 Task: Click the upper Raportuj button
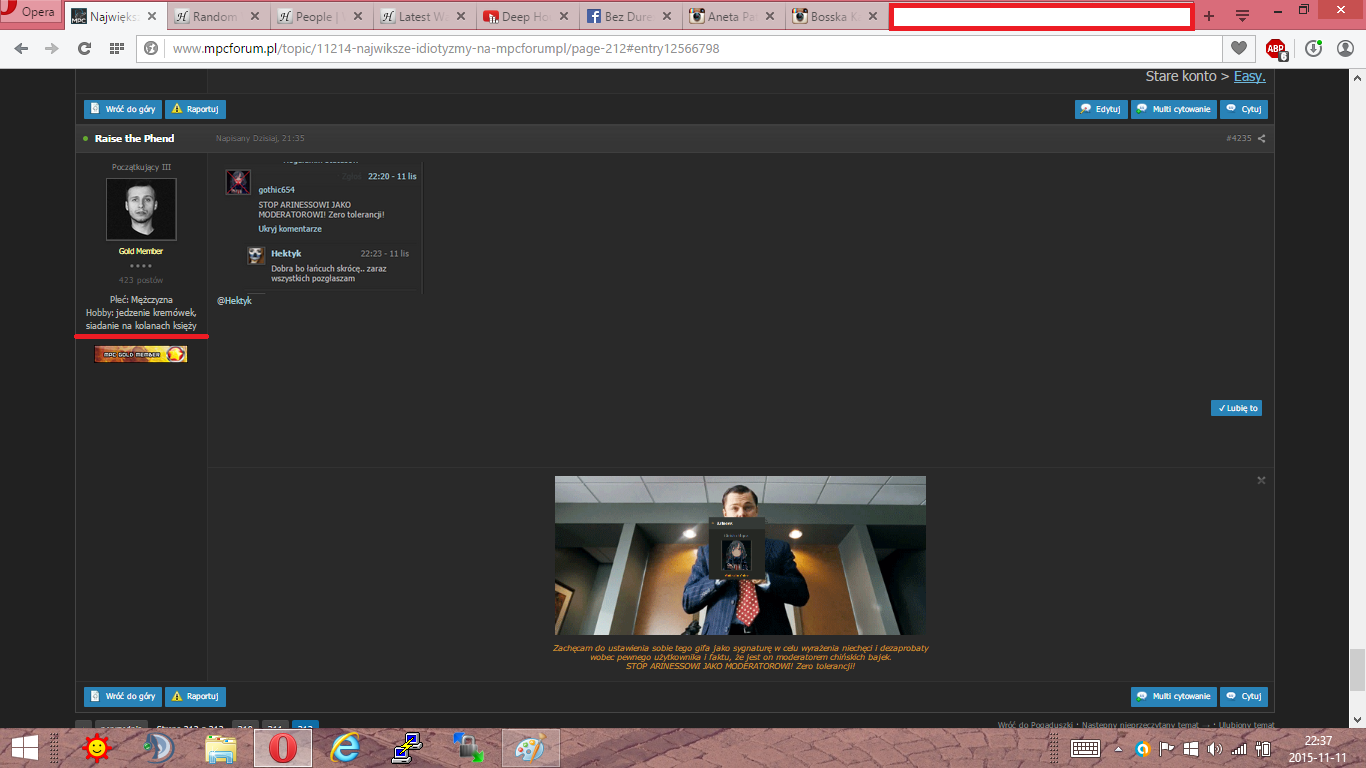[x=195, y=109]
